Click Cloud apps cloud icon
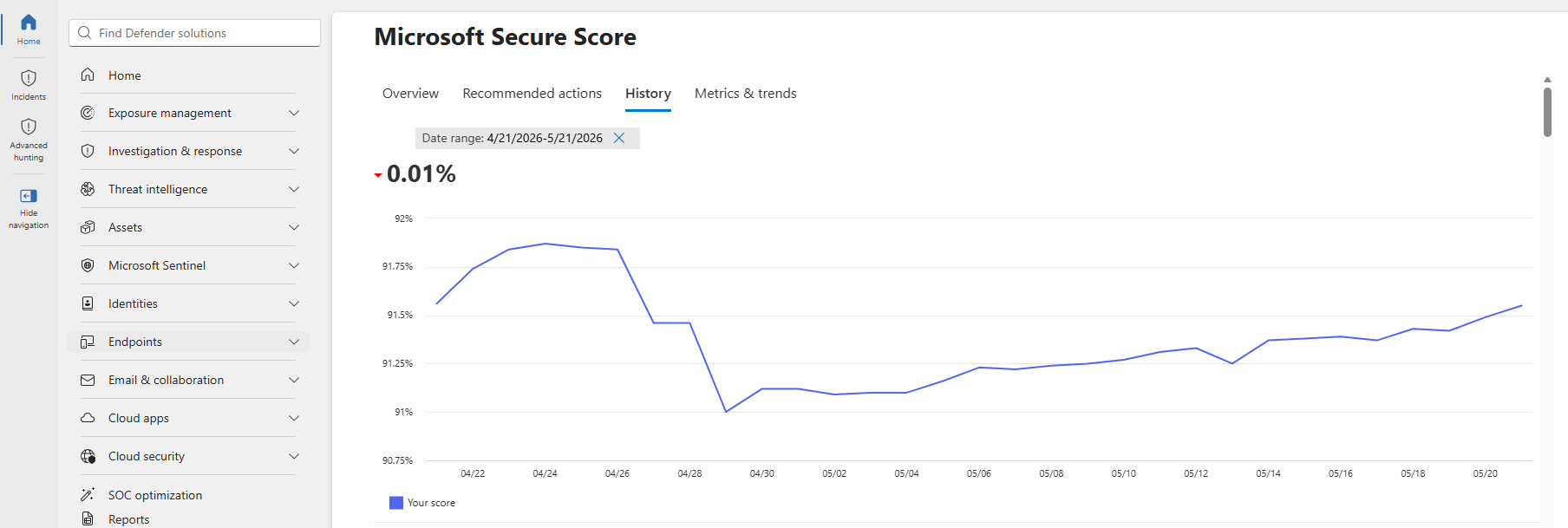This screenshot has width=1568, height=528. (88, 418)
